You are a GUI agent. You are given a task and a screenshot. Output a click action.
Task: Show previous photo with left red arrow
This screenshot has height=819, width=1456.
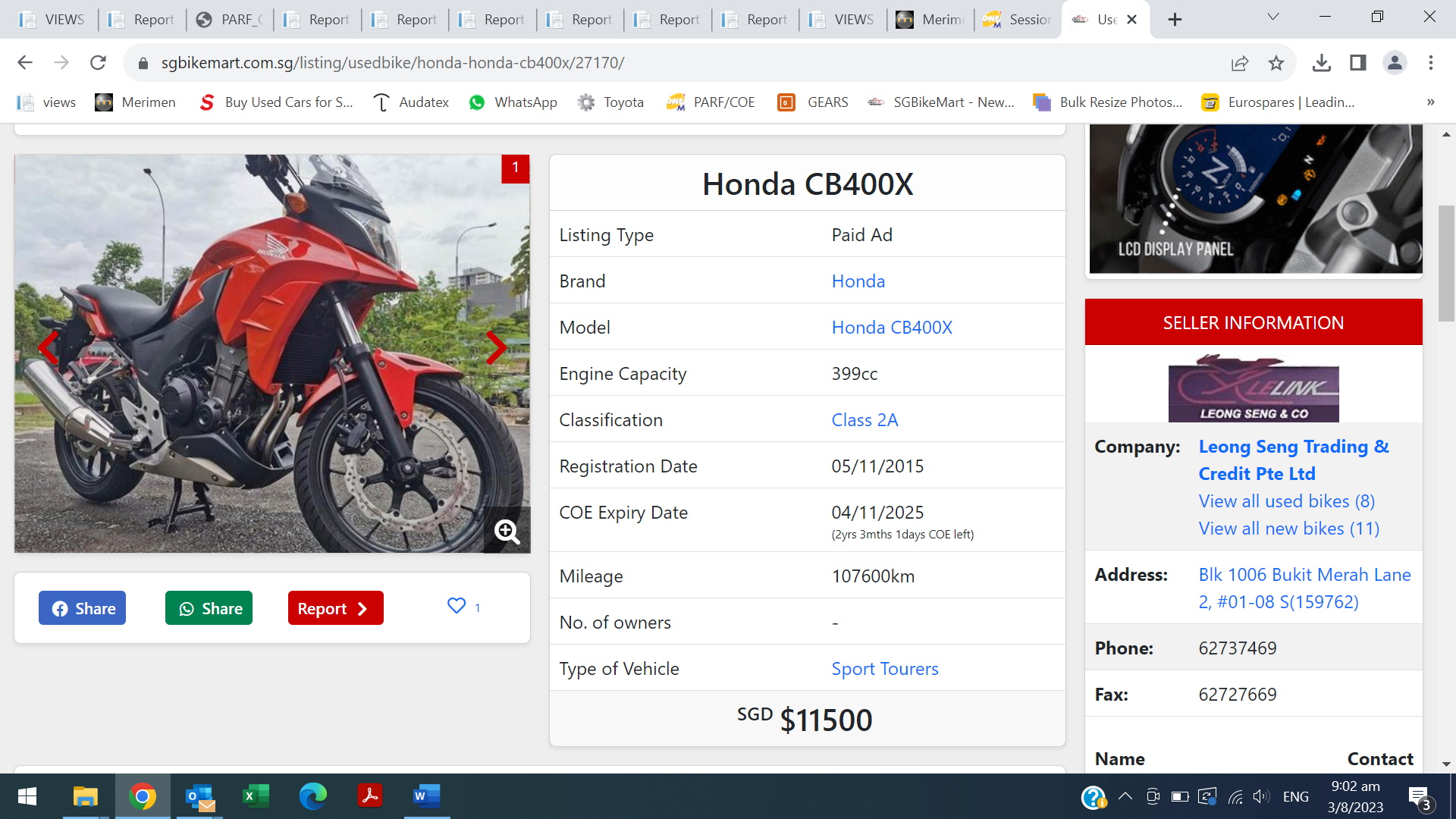tap(49, 348)
